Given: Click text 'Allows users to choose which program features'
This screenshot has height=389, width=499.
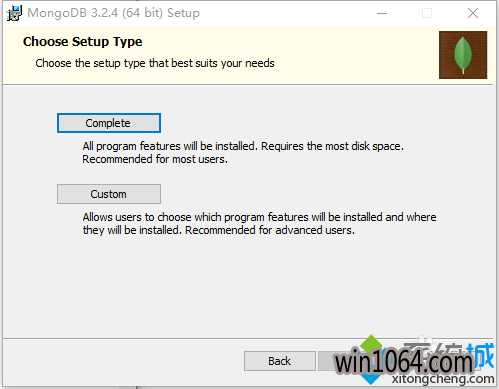Looking at the screenshot, I should [x=196, y=217].
